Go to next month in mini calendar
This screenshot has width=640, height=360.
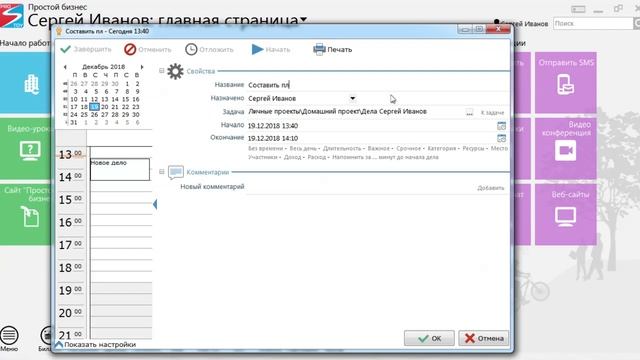[x=142, y=67]
